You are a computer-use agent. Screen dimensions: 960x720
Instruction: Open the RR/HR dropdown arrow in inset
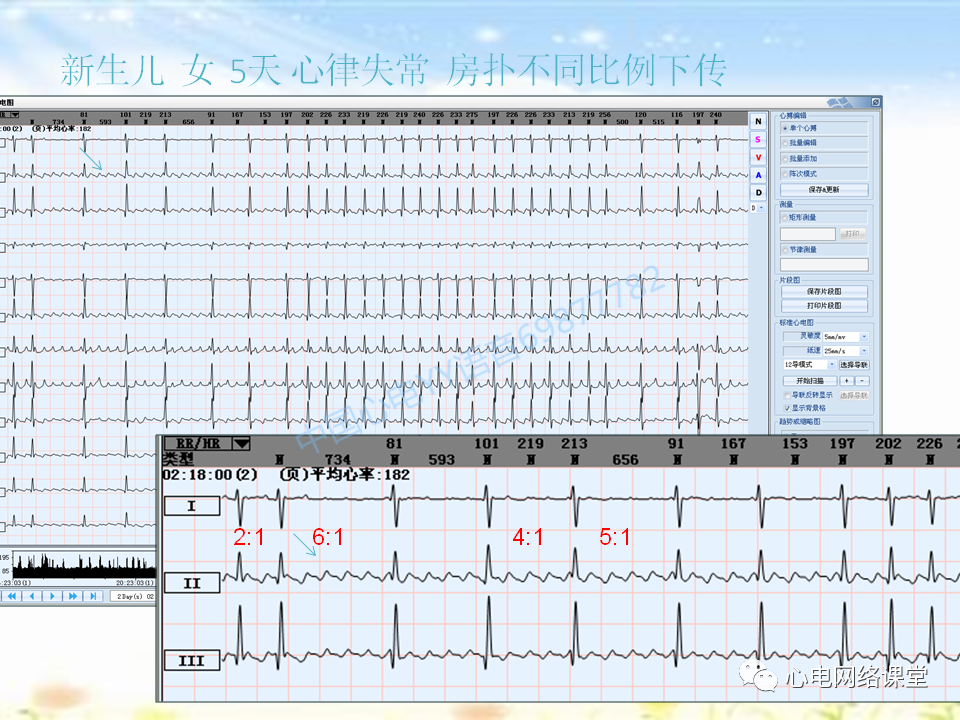[242, 443]
